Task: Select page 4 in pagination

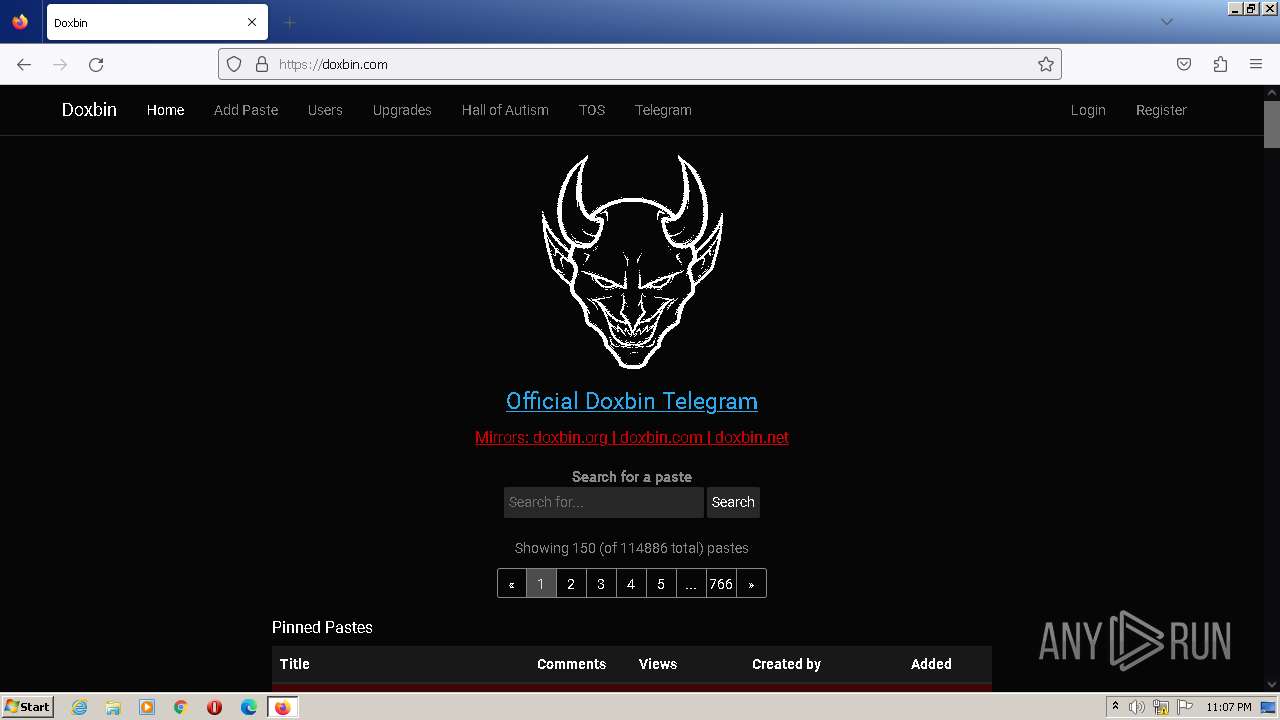Action: [631, 584]
